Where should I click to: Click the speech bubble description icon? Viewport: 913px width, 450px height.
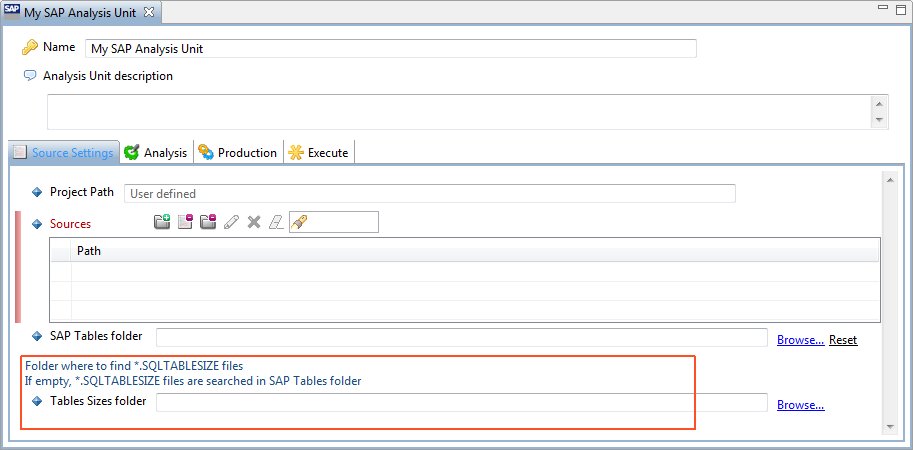(x=30, y=76)
